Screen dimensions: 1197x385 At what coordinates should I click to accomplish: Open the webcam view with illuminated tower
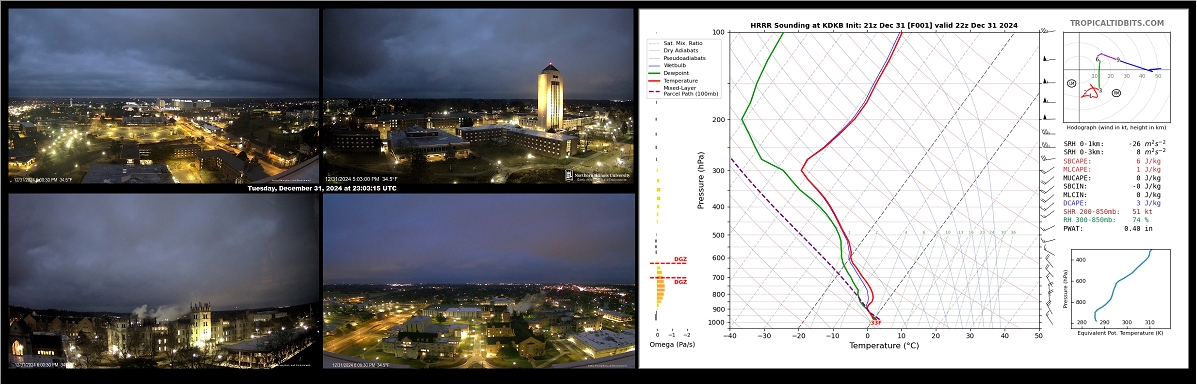[479, 95]
